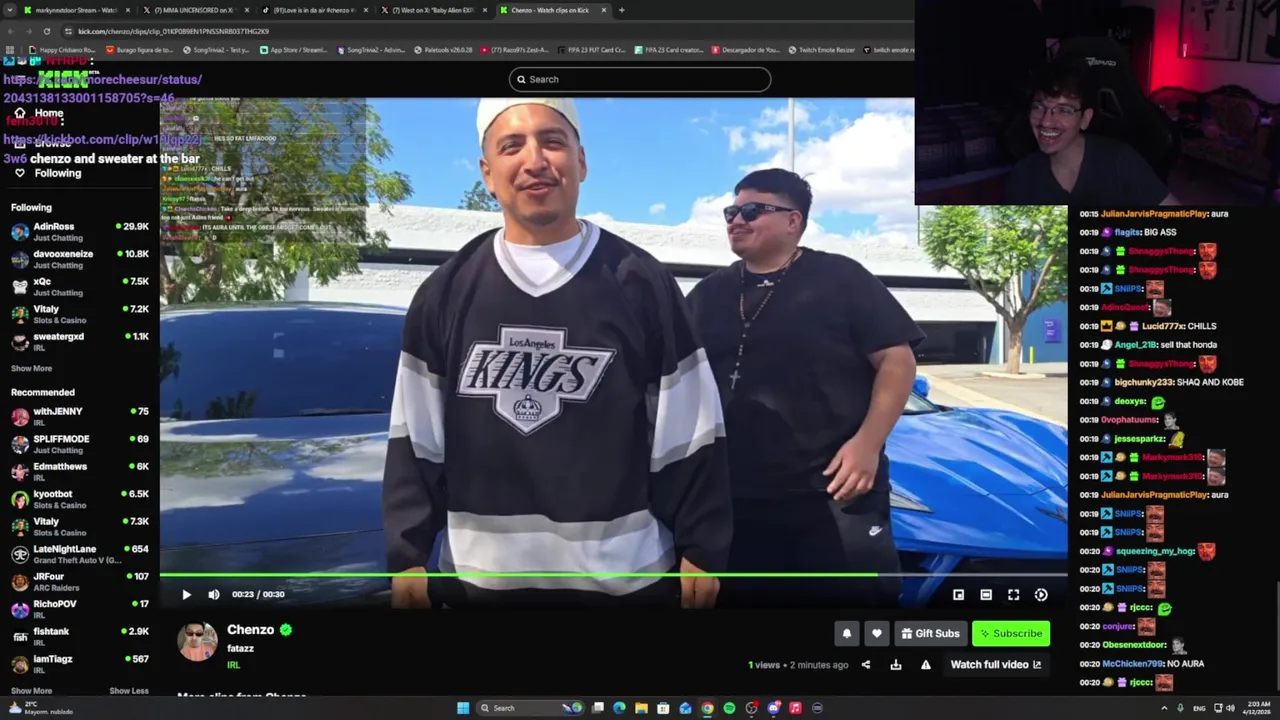This screenshot has height=720, width=1280.
Task: Show hidden system tray icons
Action: pyautogui.click(x=1164, y=708)
